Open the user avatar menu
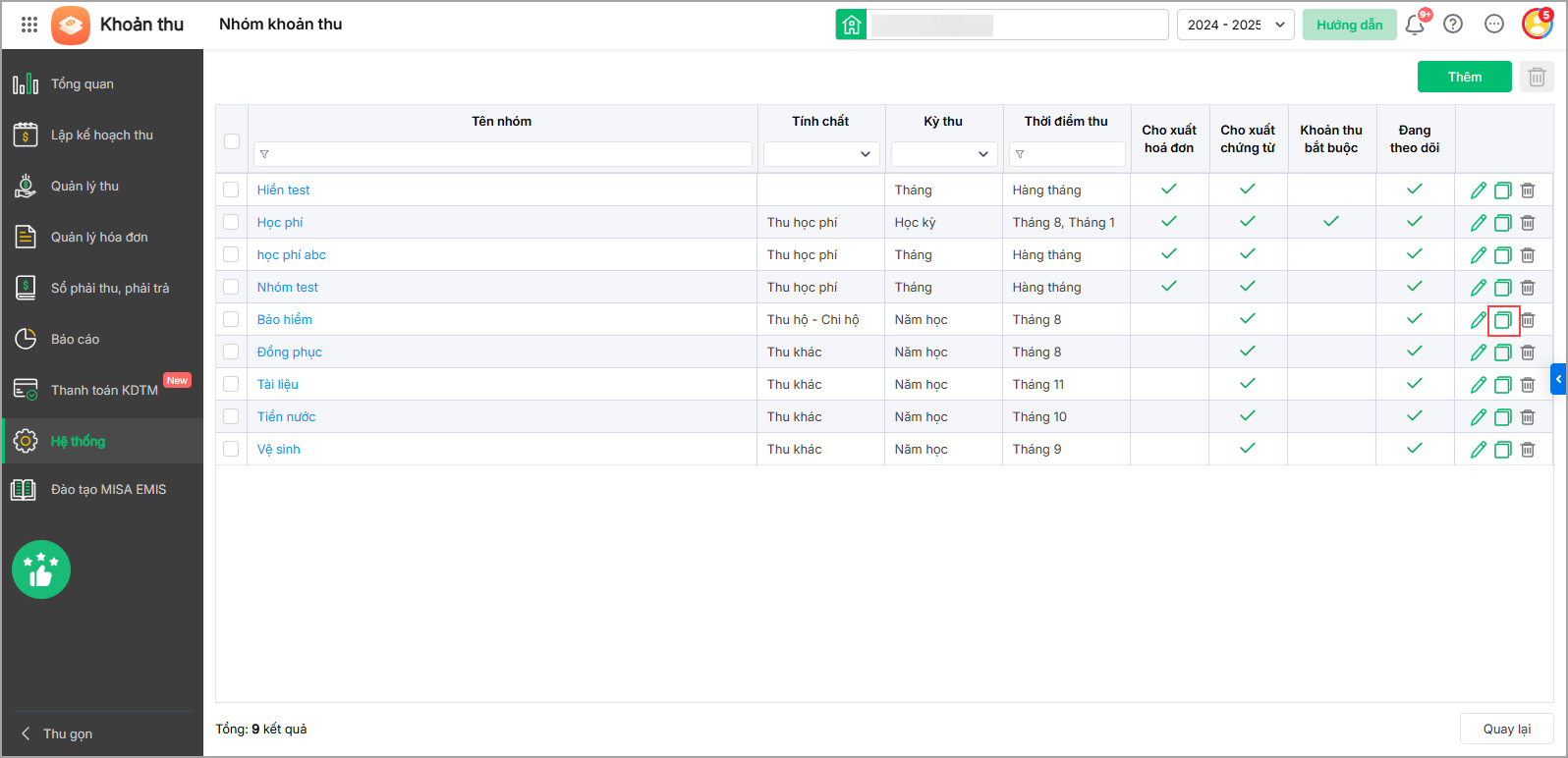1568x758 pixels. tap(1536, 25)
